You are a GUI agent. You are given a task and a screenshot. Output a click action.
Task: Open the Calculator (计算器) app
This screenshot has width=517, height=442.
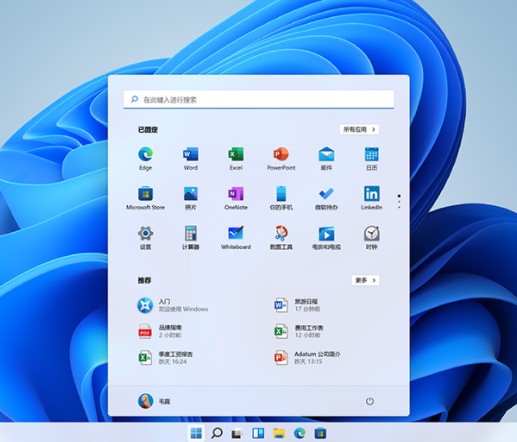tap(191, 237)
